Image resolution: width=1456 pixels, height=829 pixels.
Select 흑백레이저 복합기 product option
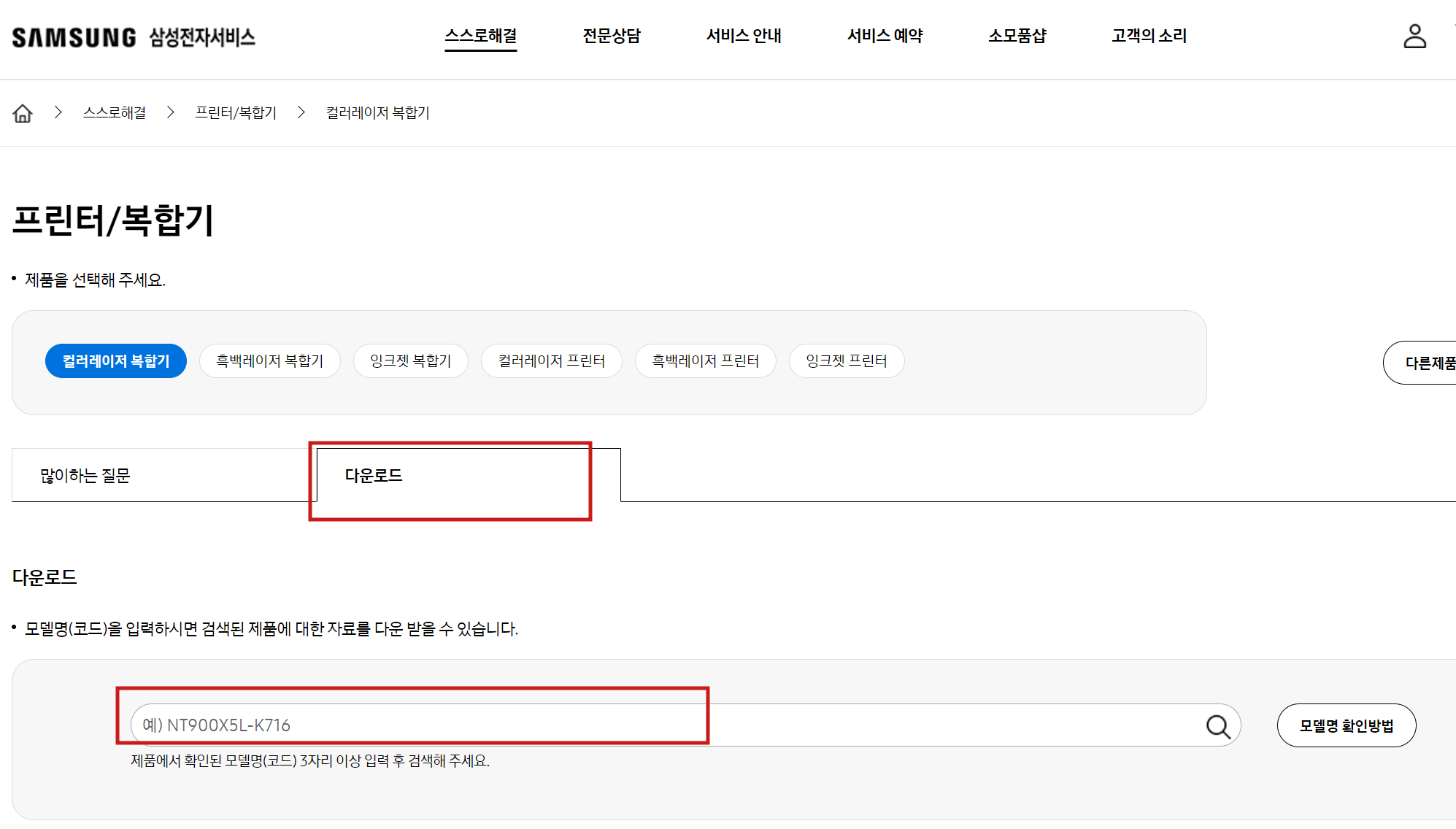(x=269, y=361)
